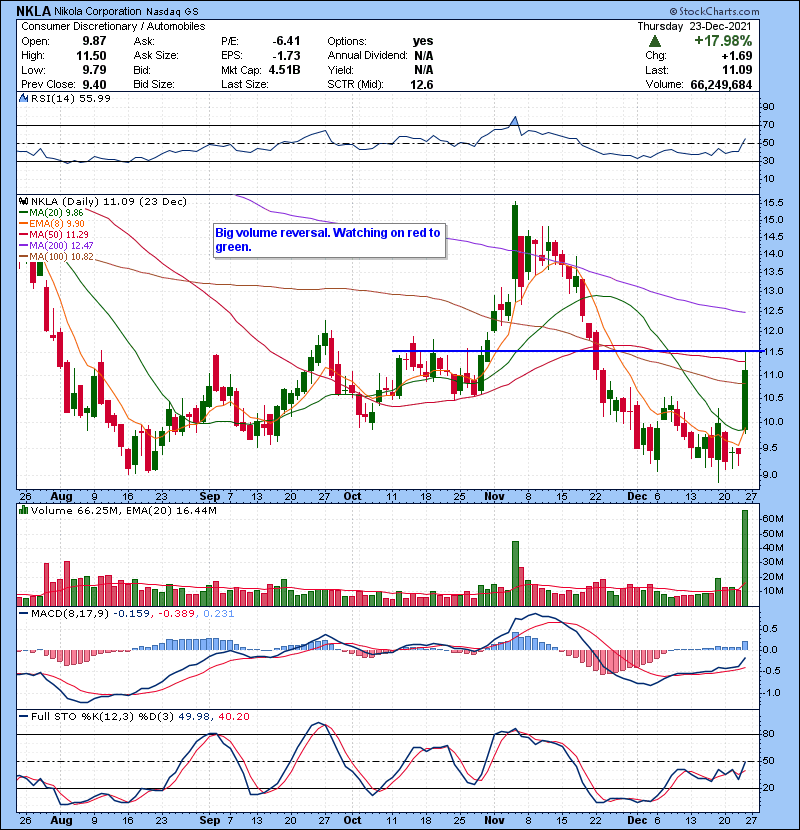Click the MA(50) 11.29 legend entry
800x830 pixels.
click(x=54, y=234)
